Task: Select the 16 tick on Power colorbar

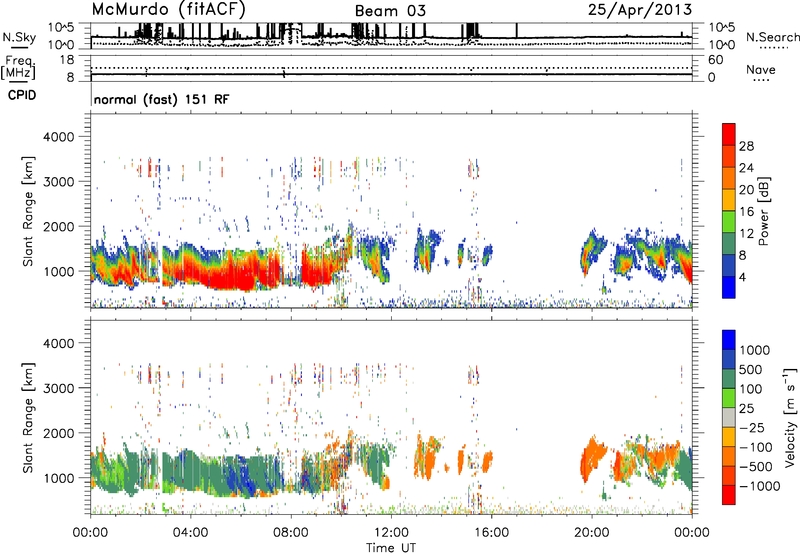Action: coord(746,212)
